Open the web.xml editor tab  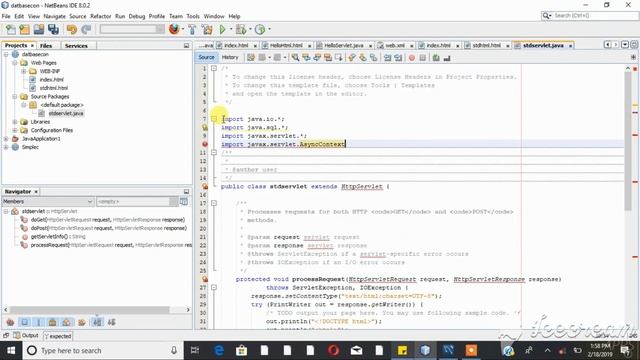tap(395, 45)
